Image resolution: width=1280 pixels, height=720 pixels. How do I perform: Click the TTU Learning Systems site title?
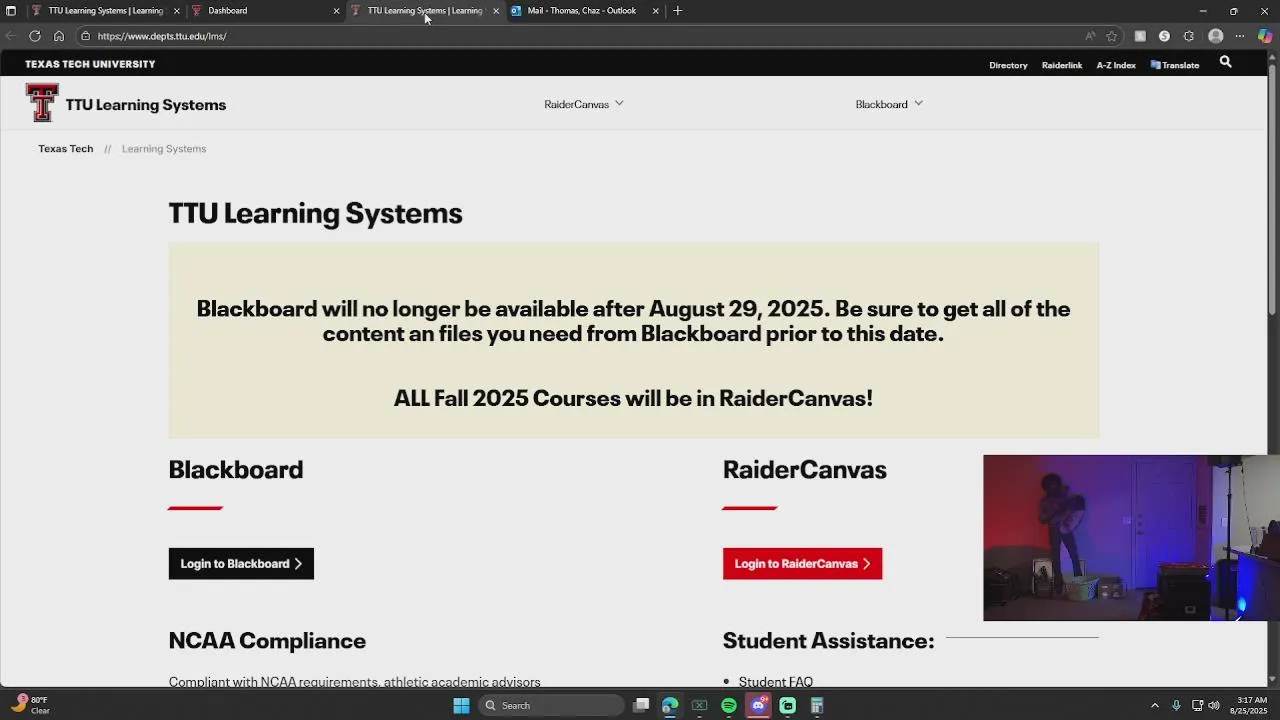click(x=146, y=104)
